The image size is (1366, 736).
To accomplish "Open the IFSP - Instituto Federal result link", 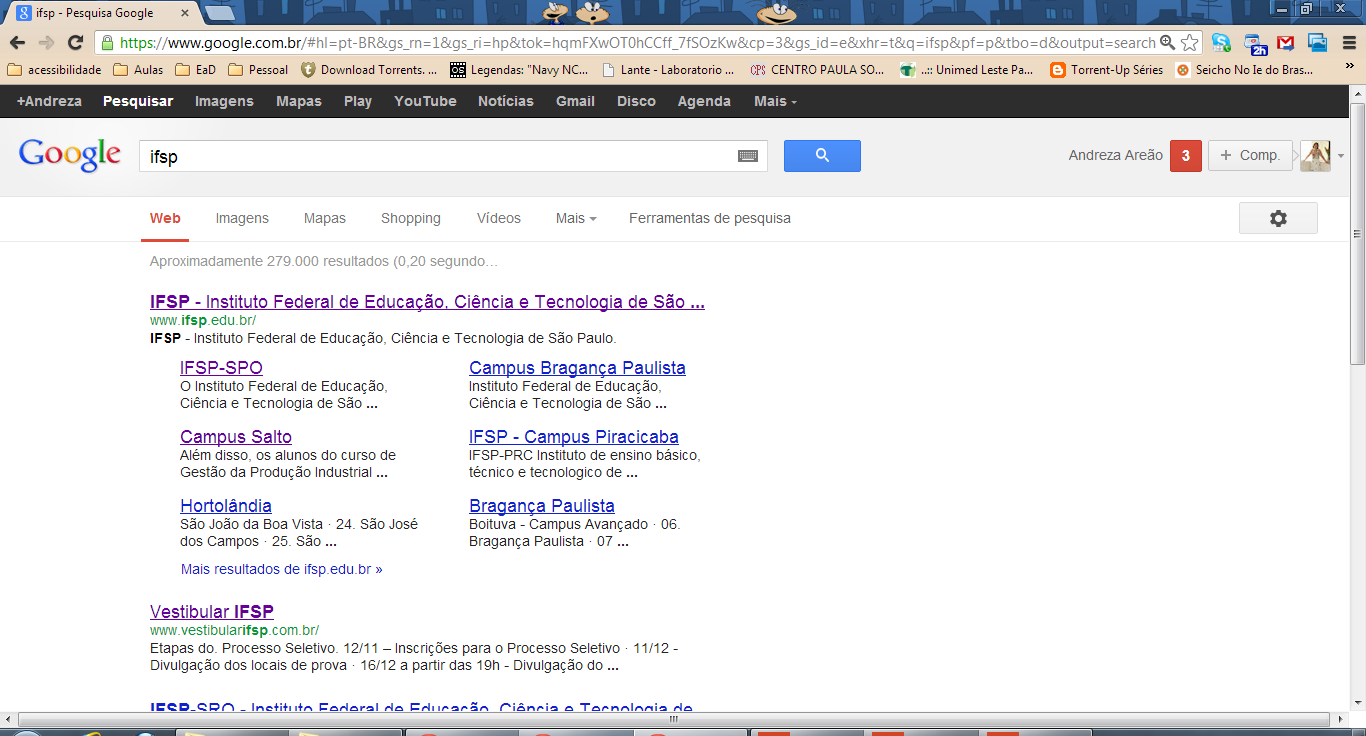I will [x=427, y=302].
